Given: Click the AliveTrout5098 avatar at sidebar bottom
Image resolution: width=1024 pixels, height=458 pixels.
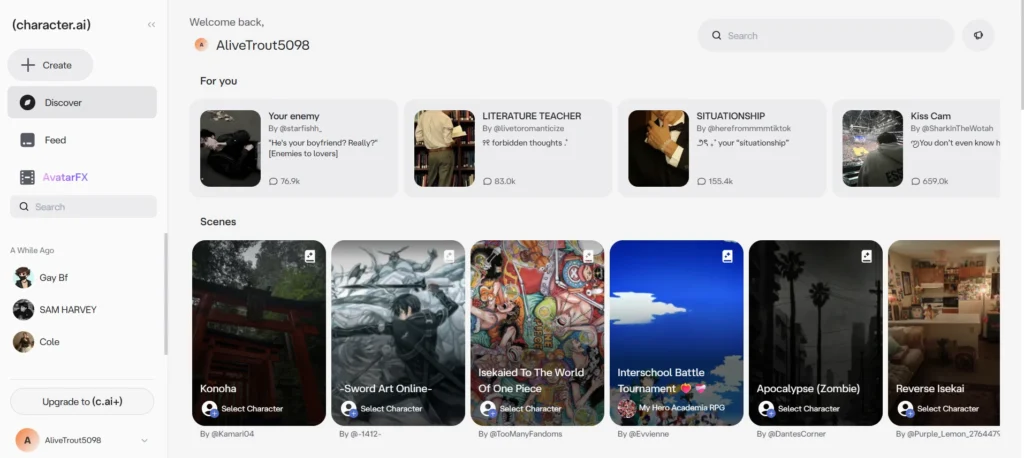Looking at the screenshot, I should [x=27, y=440].
